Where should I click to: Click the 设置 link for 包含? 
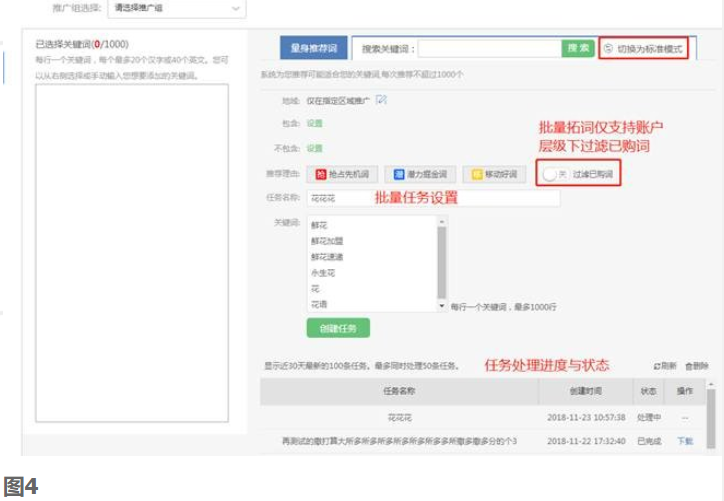pyautogui.click(x=314, y=123)
